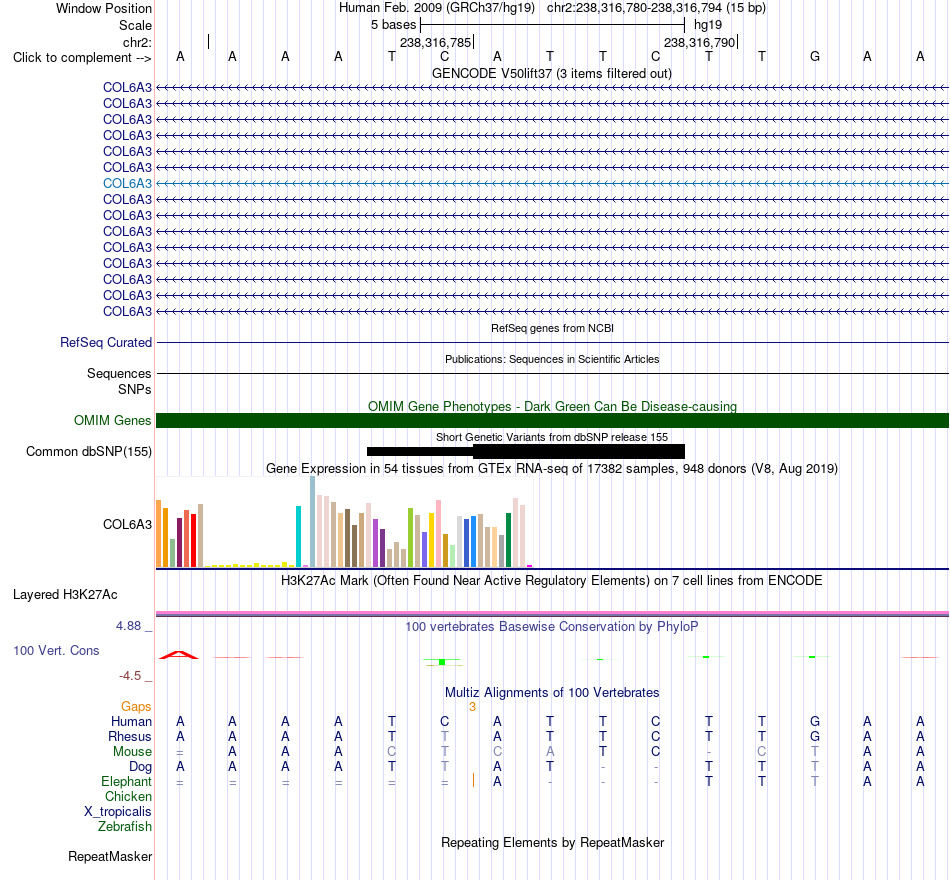Select the Dog alignment row label
Image resolution: width=950 pixels, height=880 pixels.
140,767
